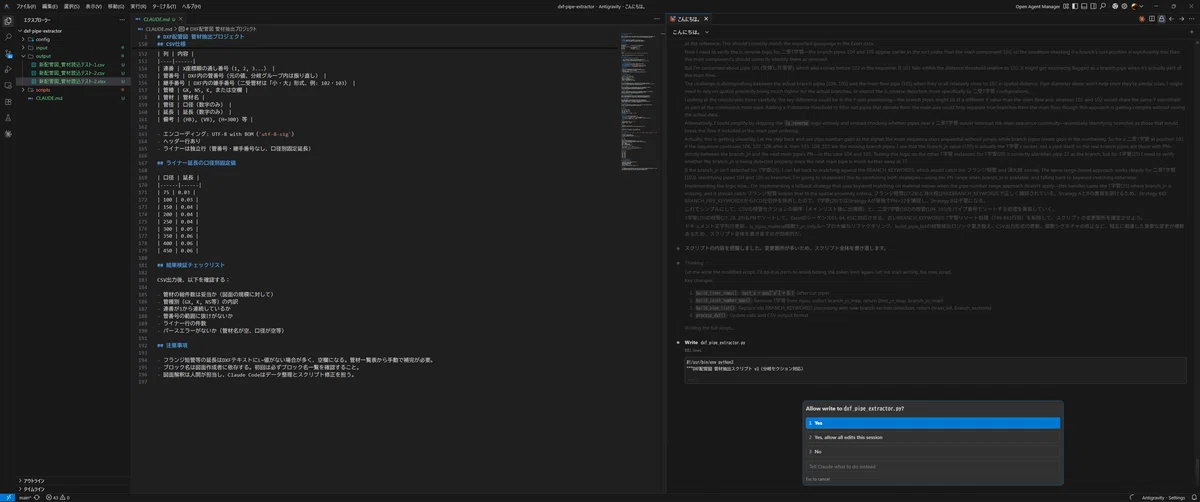
Task: Click main branch indicator in status bar
Action: click(25, 497)
